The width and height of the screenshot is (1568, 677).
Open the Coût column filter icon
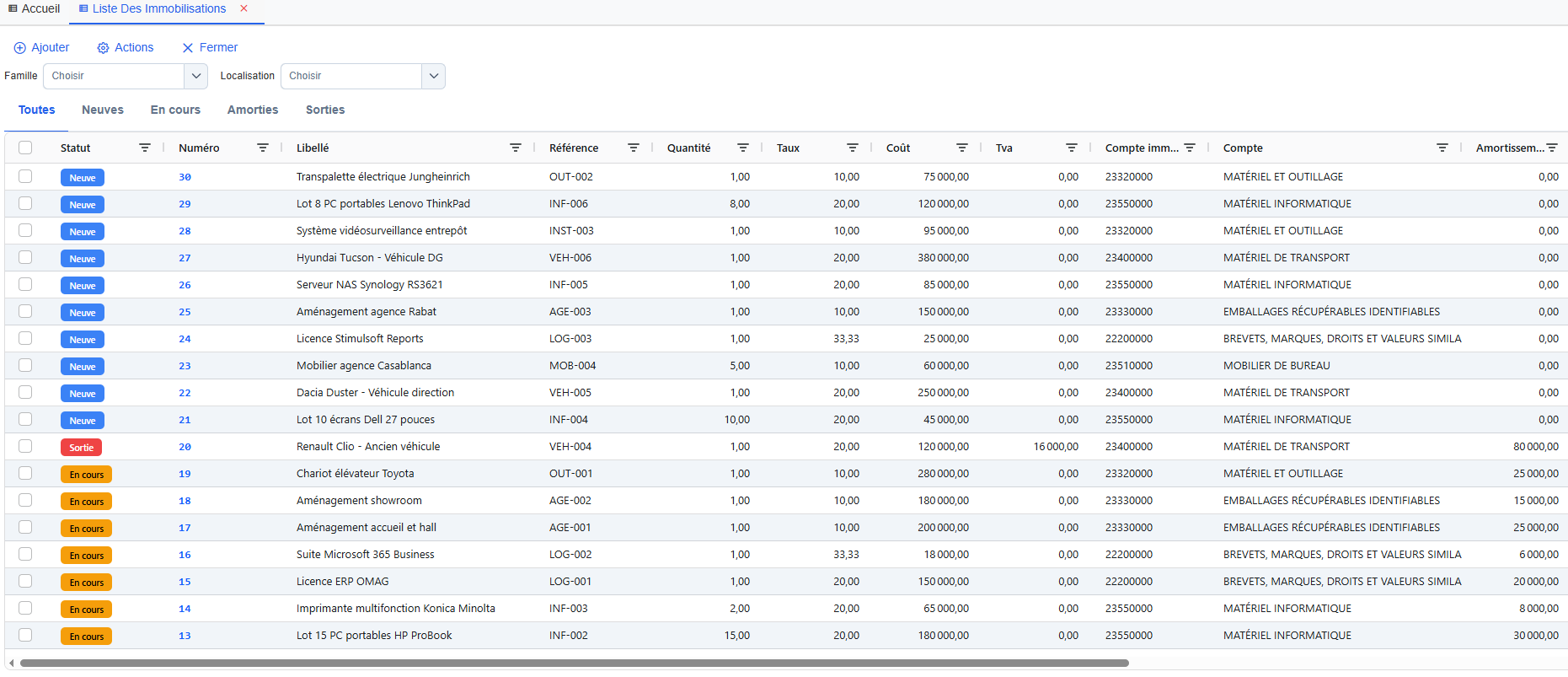pyautogui.click(x=962, y=148)
